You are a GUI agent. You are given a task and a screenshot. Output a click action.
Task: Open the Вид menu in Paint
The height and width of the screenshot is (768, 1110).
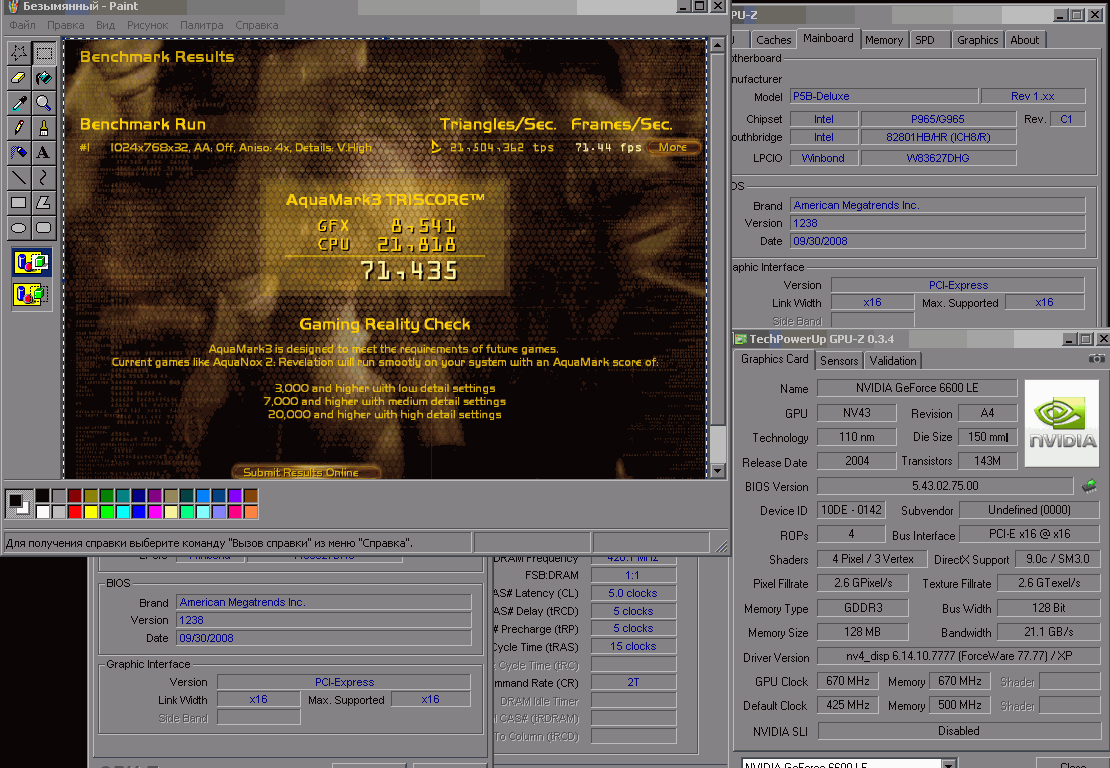105,25
